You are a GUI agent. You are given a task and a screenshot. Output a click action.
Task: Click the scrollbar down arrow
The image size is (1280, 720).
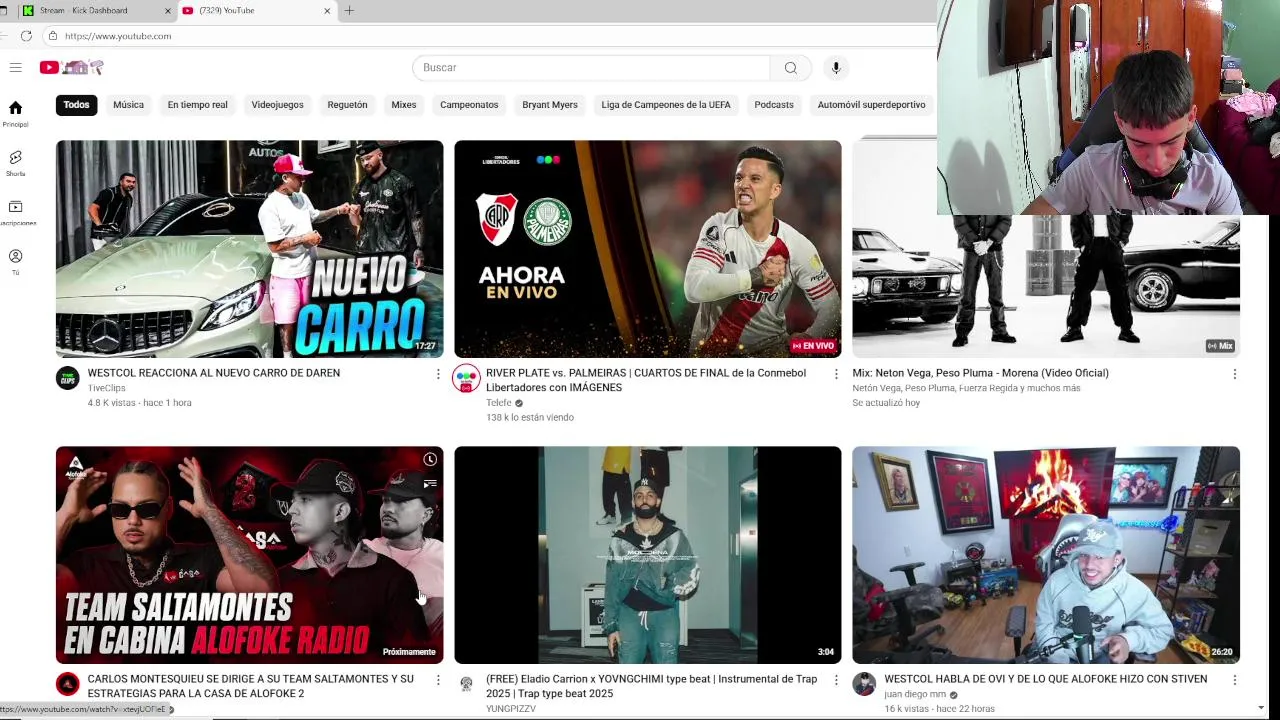tap(1260, 708)
